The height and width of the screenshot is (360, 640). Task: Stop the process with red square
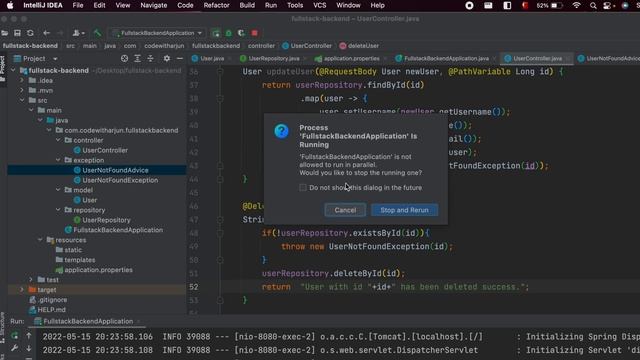tap(254, 33)
